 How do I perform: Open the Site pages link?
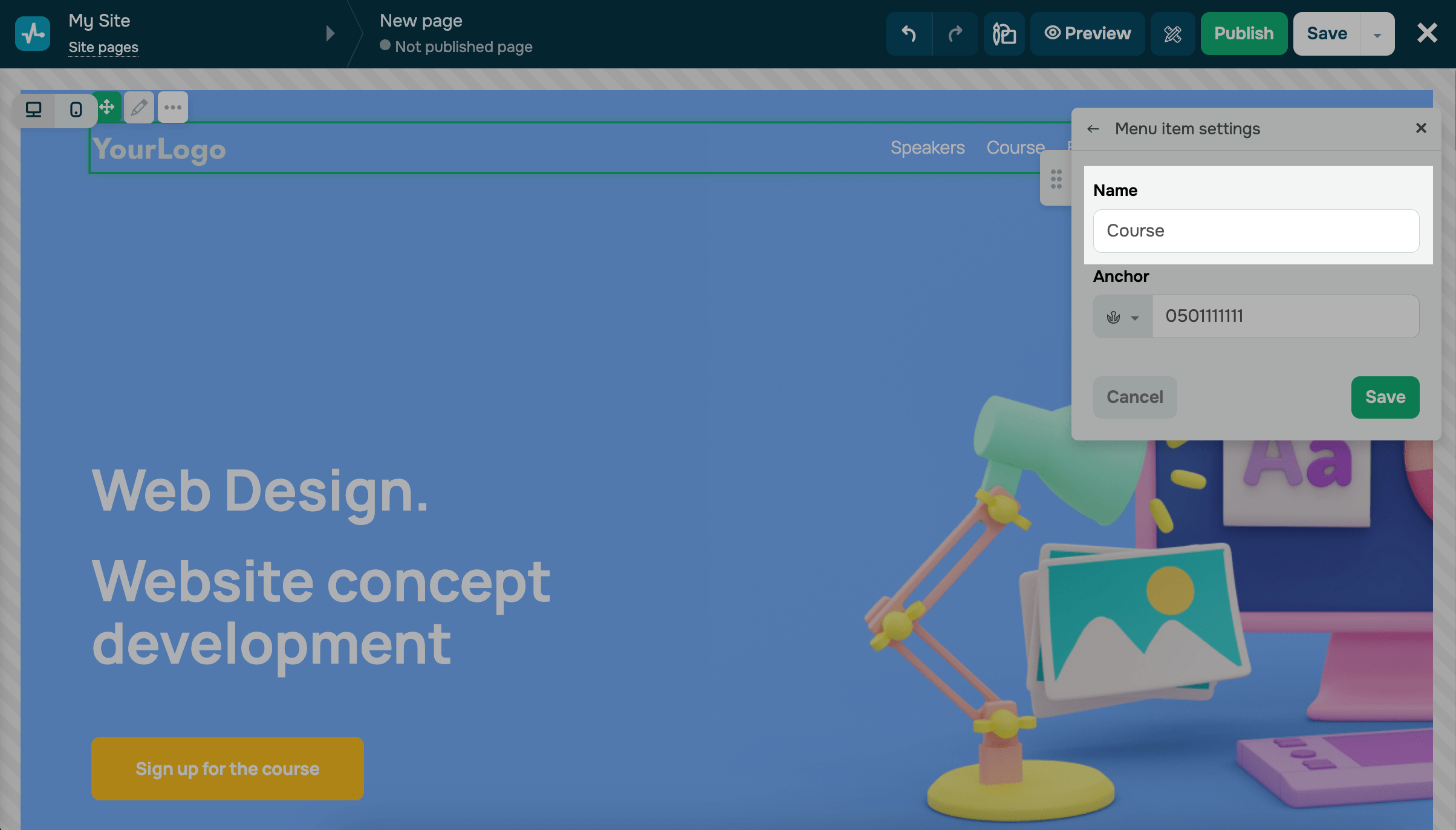103,47
